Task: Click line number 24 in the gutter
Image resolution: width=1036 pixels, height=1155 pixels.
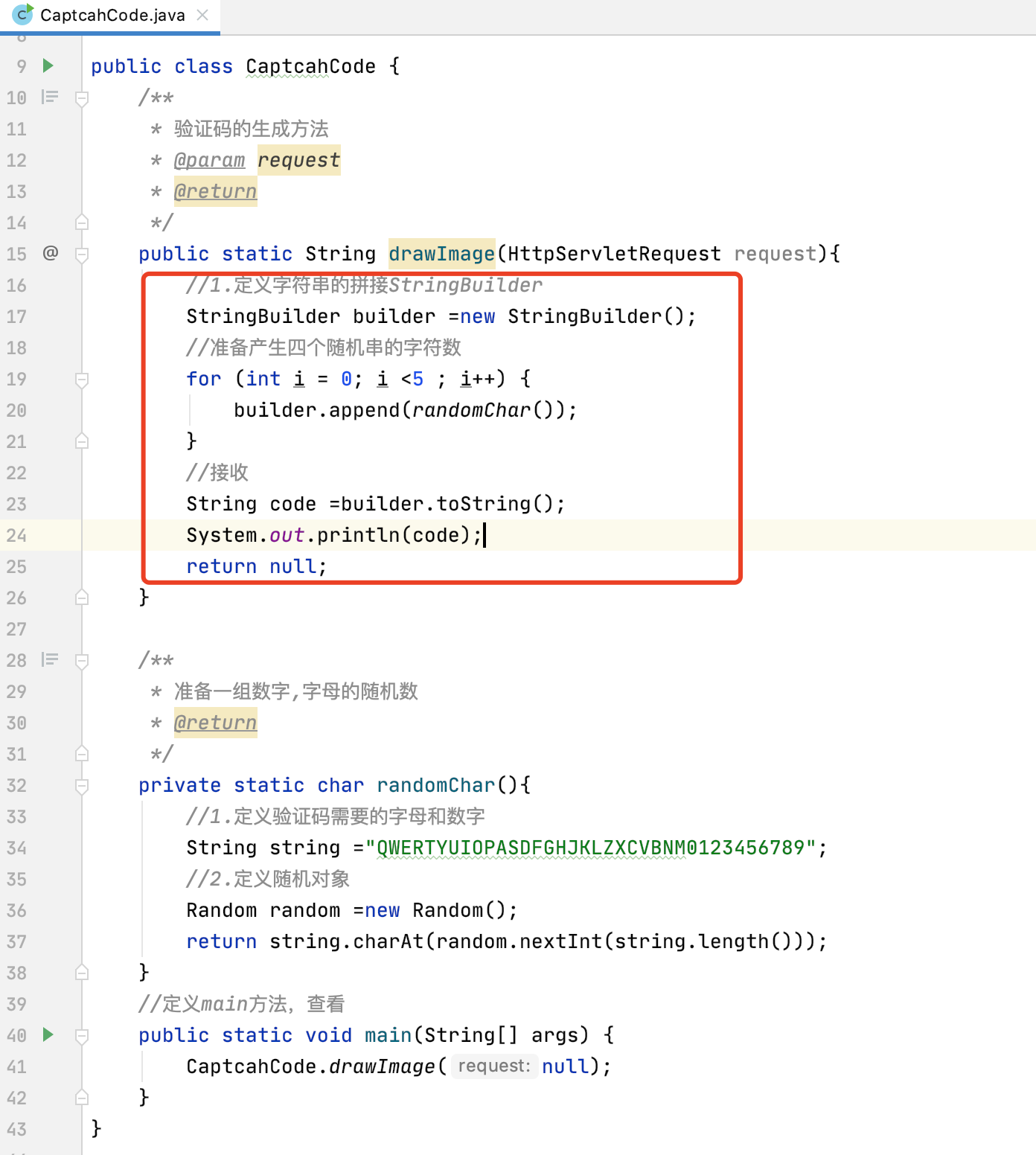Action: (x=16, y=535)
